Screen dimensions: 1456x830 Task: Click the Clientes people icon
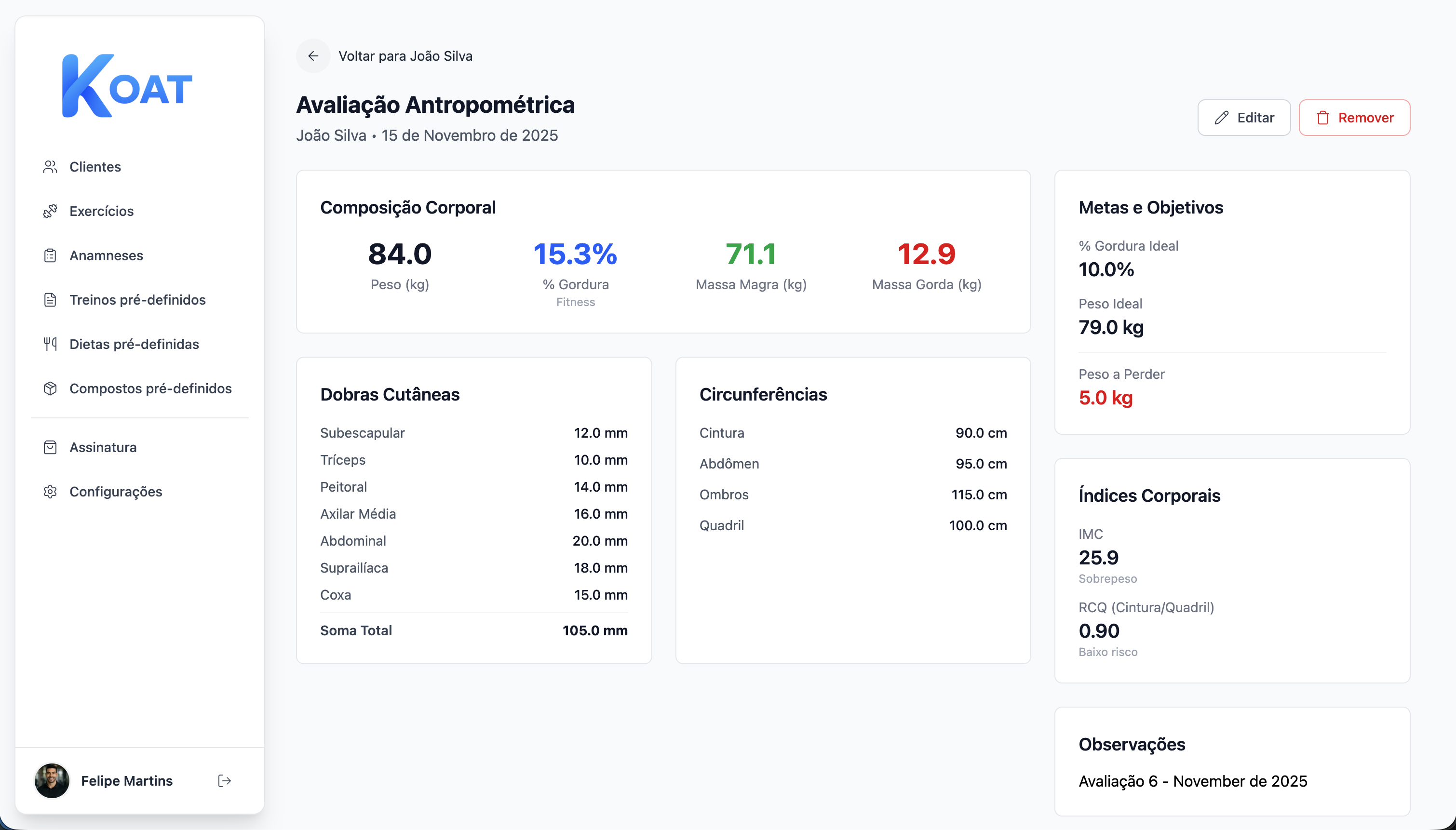[50, 167]
